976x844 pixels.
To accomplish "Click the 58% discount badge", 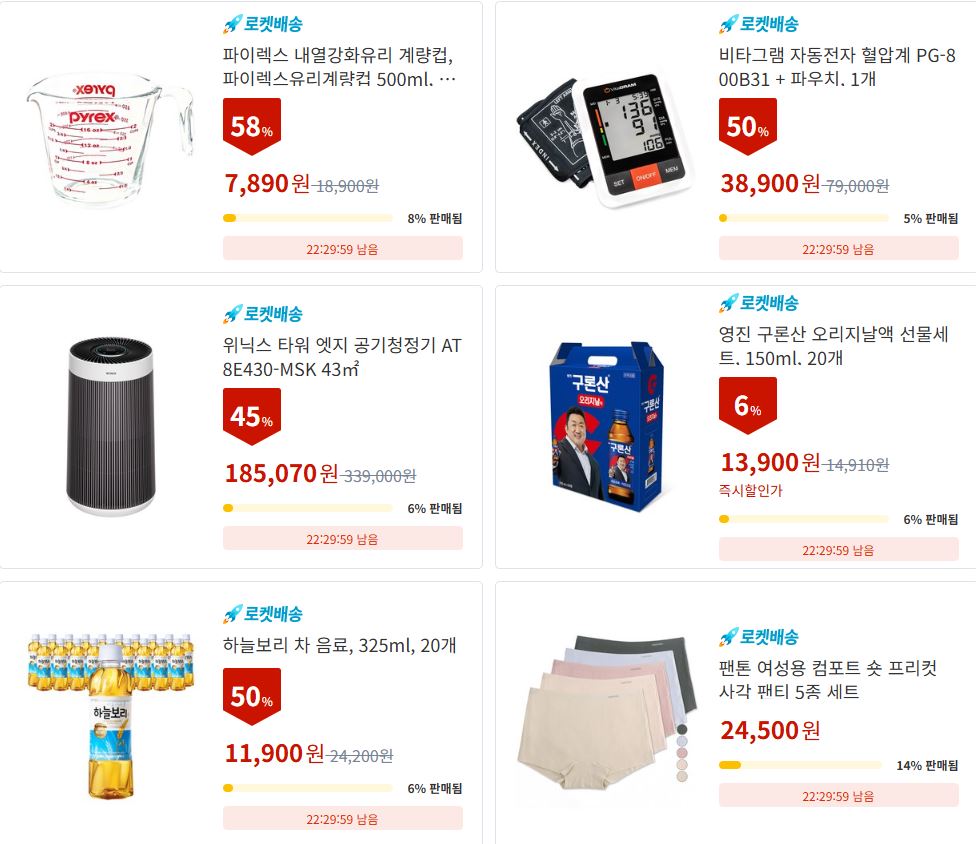I will point(251,126).
